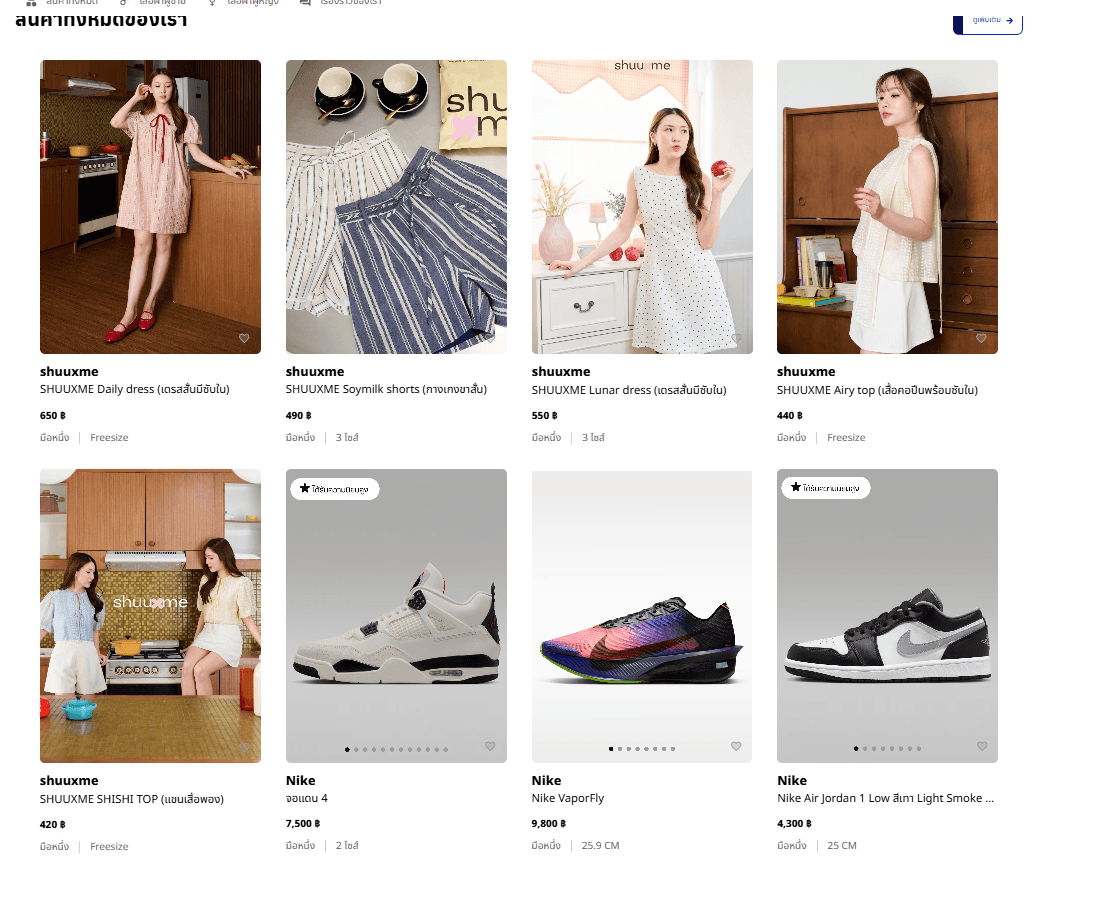This screenshot has height=905, width=1100.
Task: Open the SHUUXME Lunar dress product photo
Action: [642, 207]
